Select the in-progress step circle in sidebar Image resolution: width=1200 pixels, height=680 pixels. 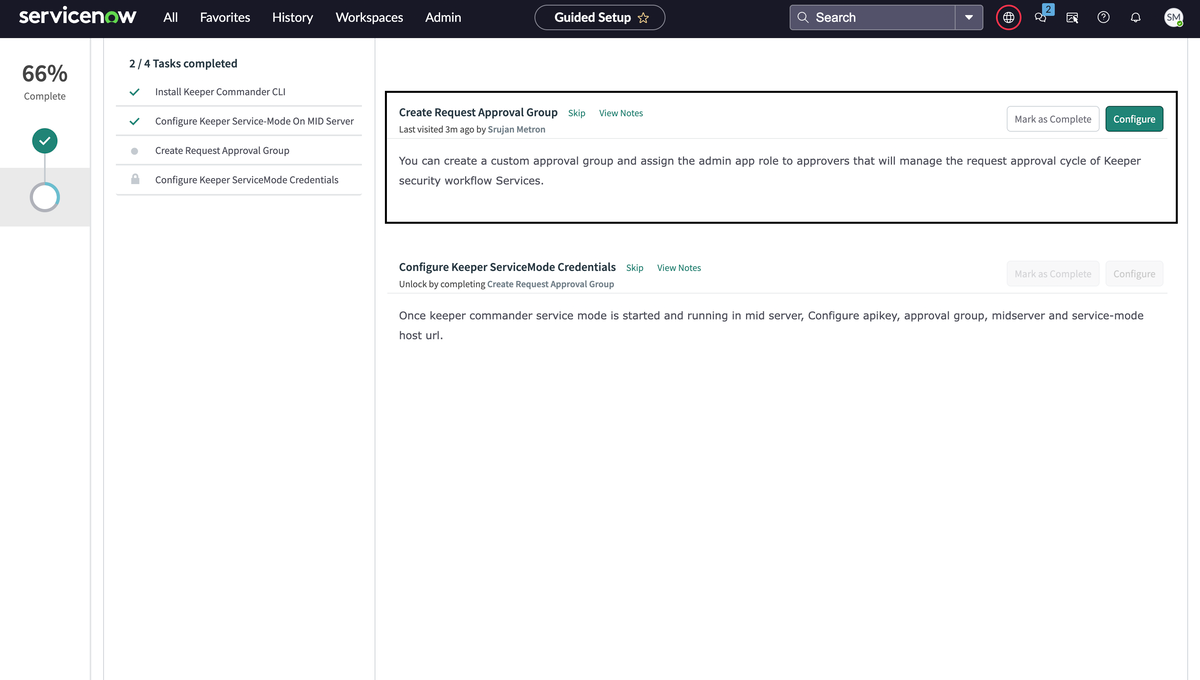point(44,197)
